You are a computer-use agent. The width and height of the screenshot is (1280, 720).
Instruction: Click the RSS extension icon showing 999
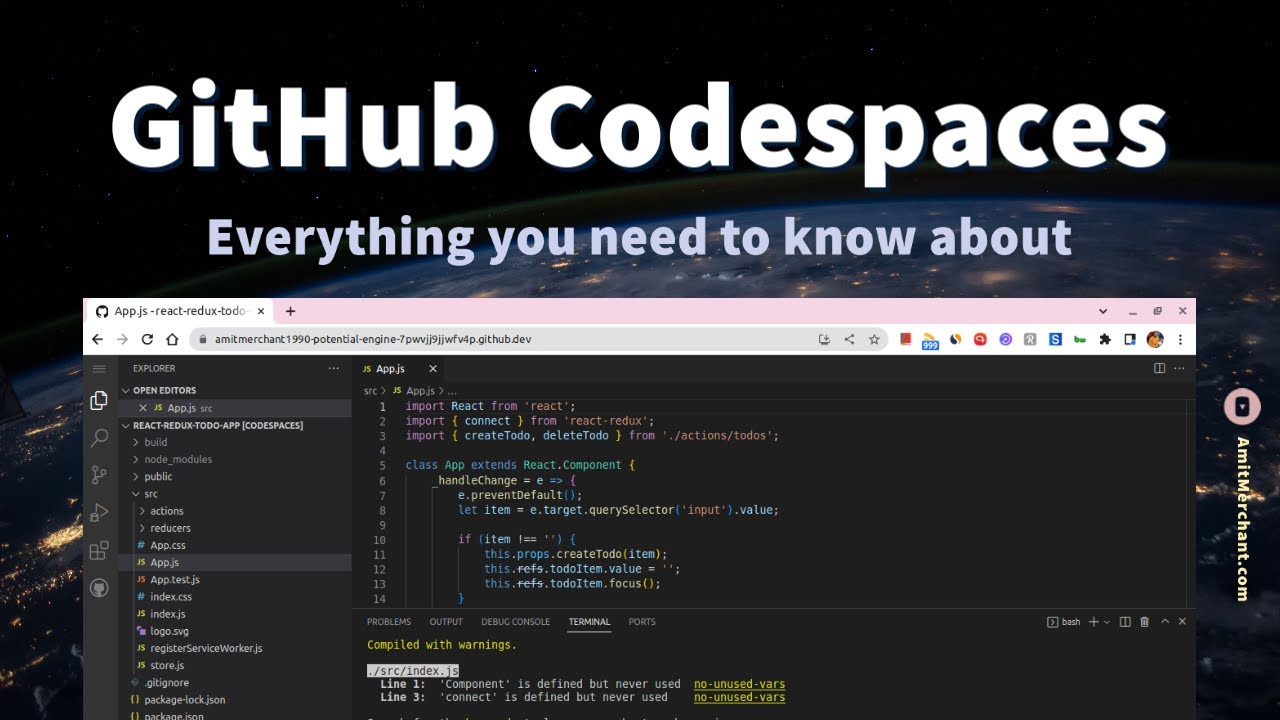pyautogui.click(x=930, y=340)
